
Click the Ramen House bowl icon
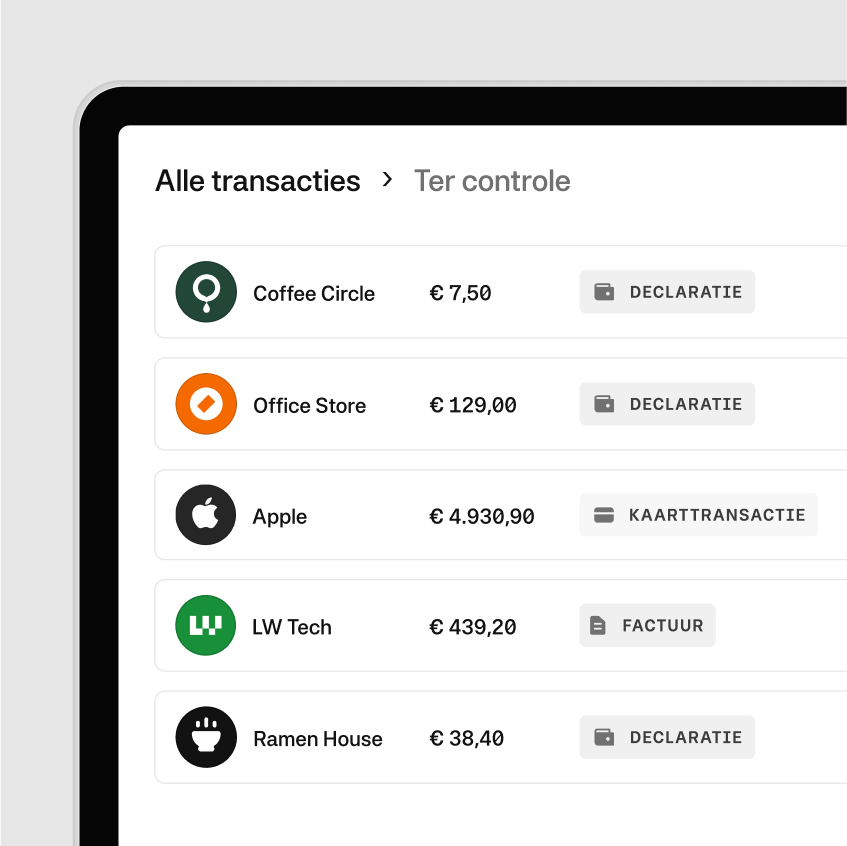pyautogui.click(x=206, y=737)
